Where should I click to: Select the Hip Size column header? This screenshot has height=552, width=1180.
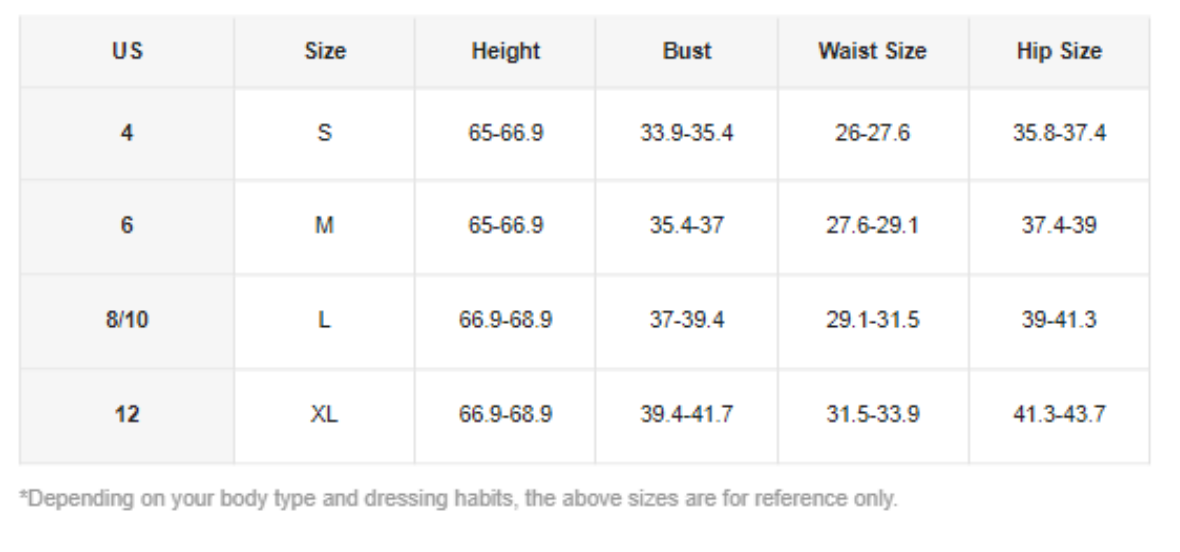coord(1059,51)
